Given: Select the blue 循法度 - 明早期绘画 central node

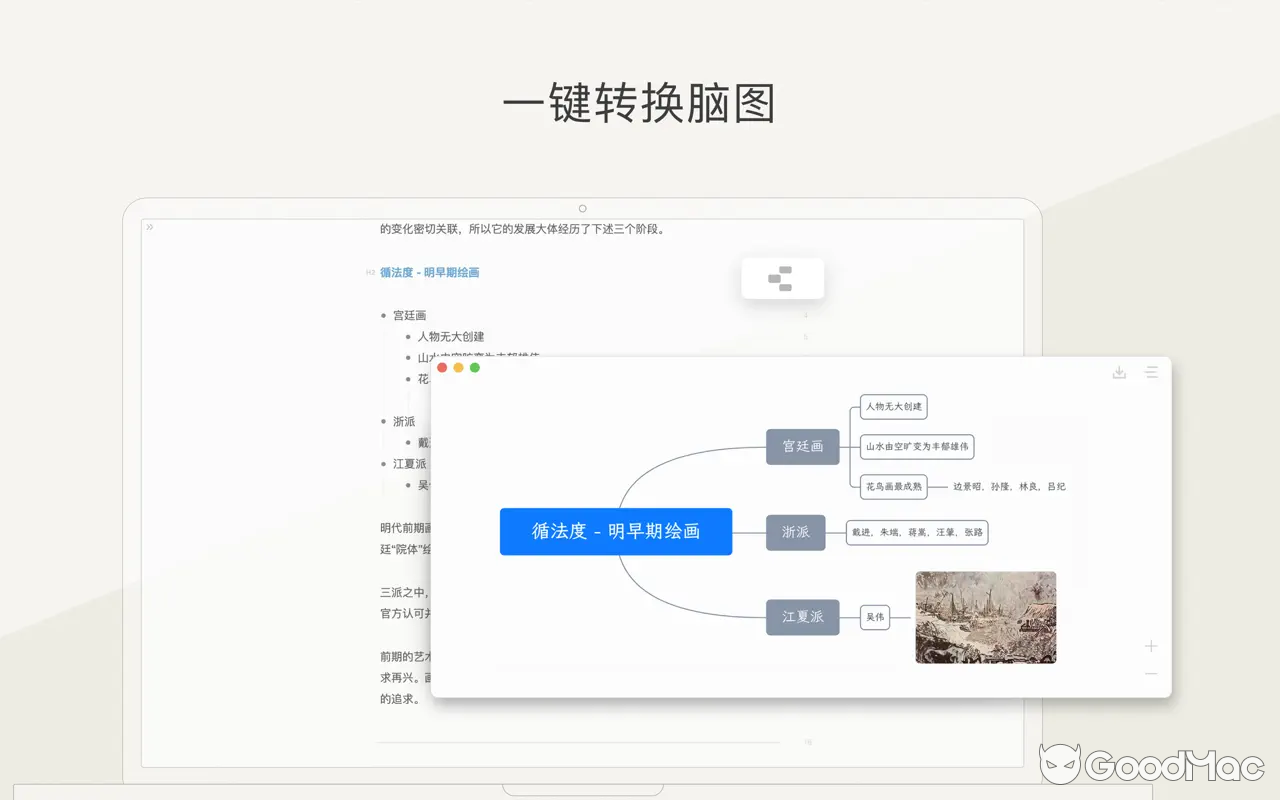Looking at the screenshot, I should pos(616,531).
